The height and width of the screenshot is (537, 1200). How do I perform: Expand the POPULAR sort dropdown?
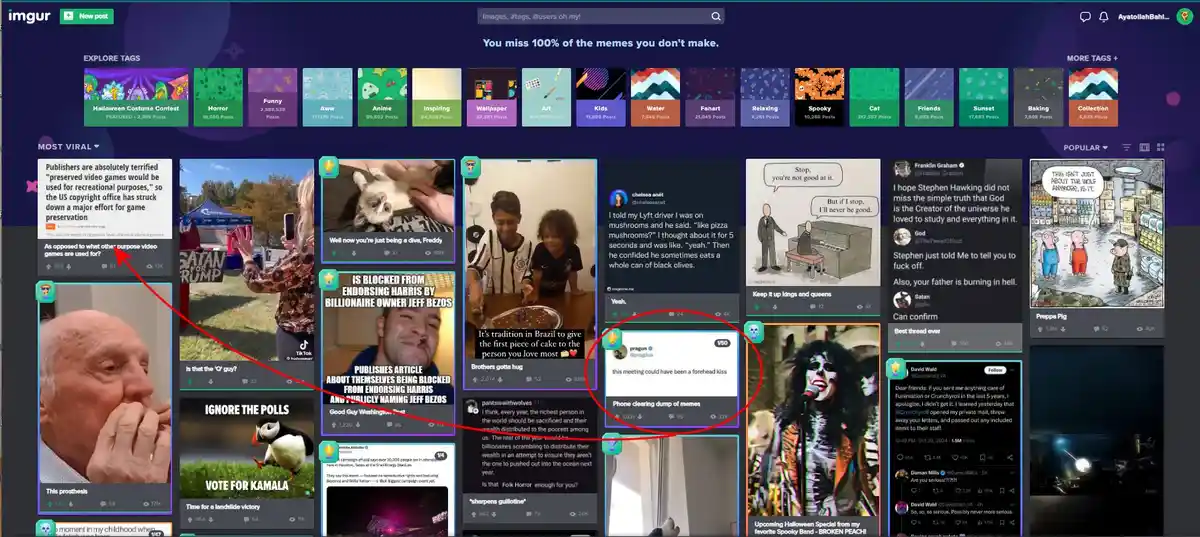1086,147
